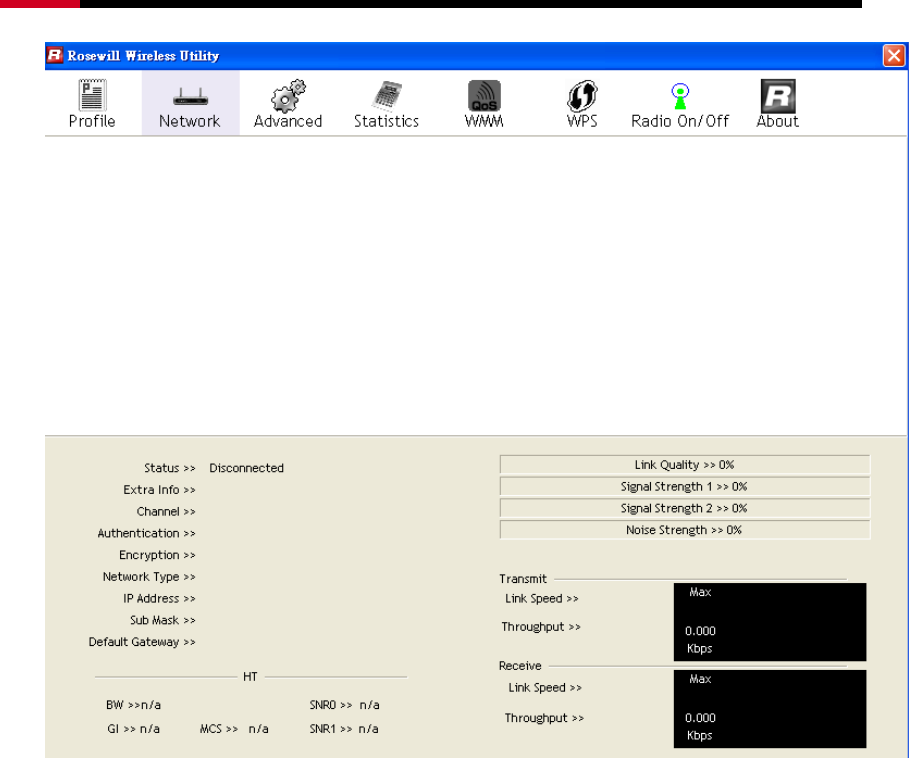Image resolution: width=910 pixels, height=758 pixels.
Task: Click the HT section heading
Action: point(250,677)
